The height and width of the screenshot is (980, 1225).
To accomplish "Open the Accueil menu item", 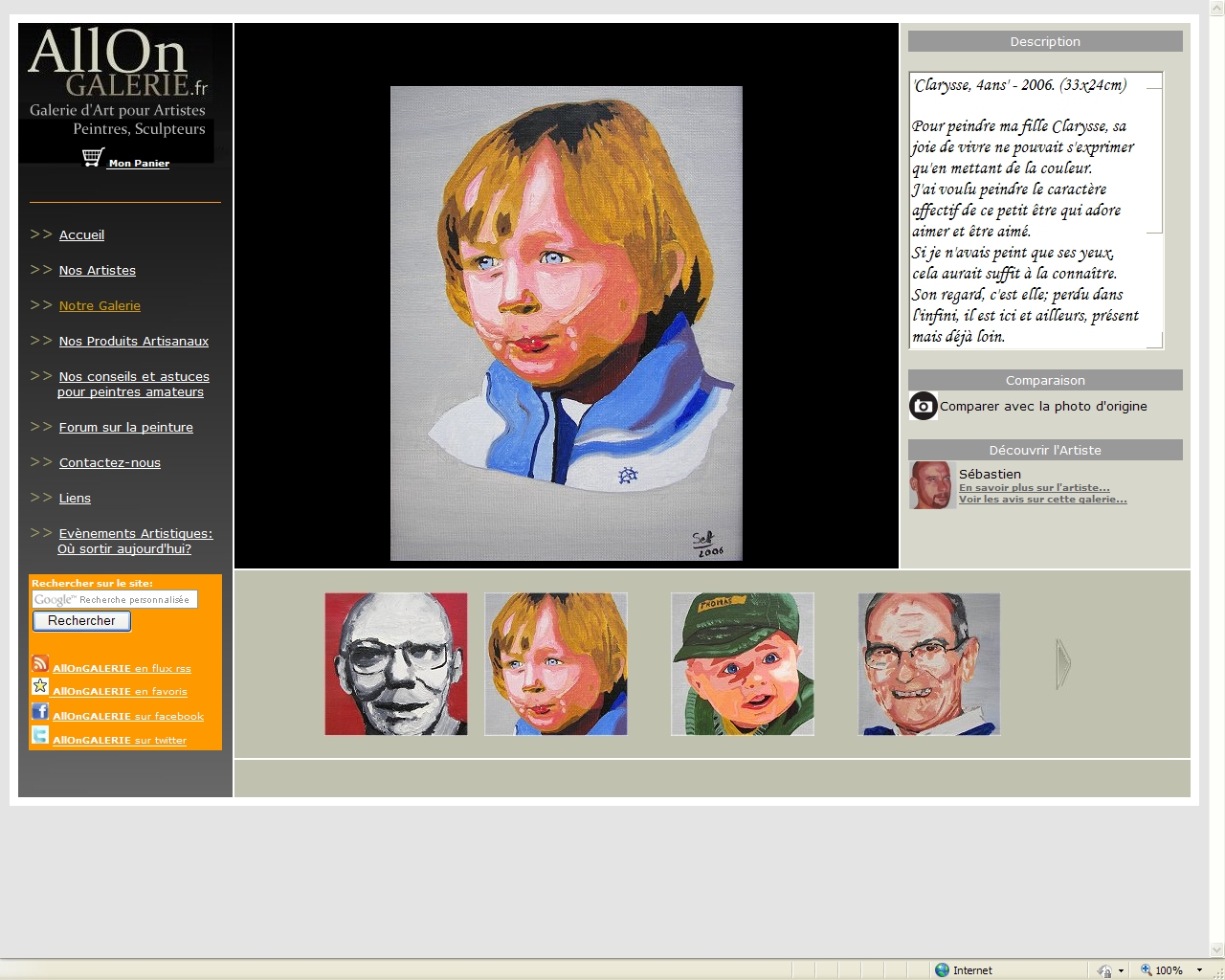I will click(x=81, y=235).
